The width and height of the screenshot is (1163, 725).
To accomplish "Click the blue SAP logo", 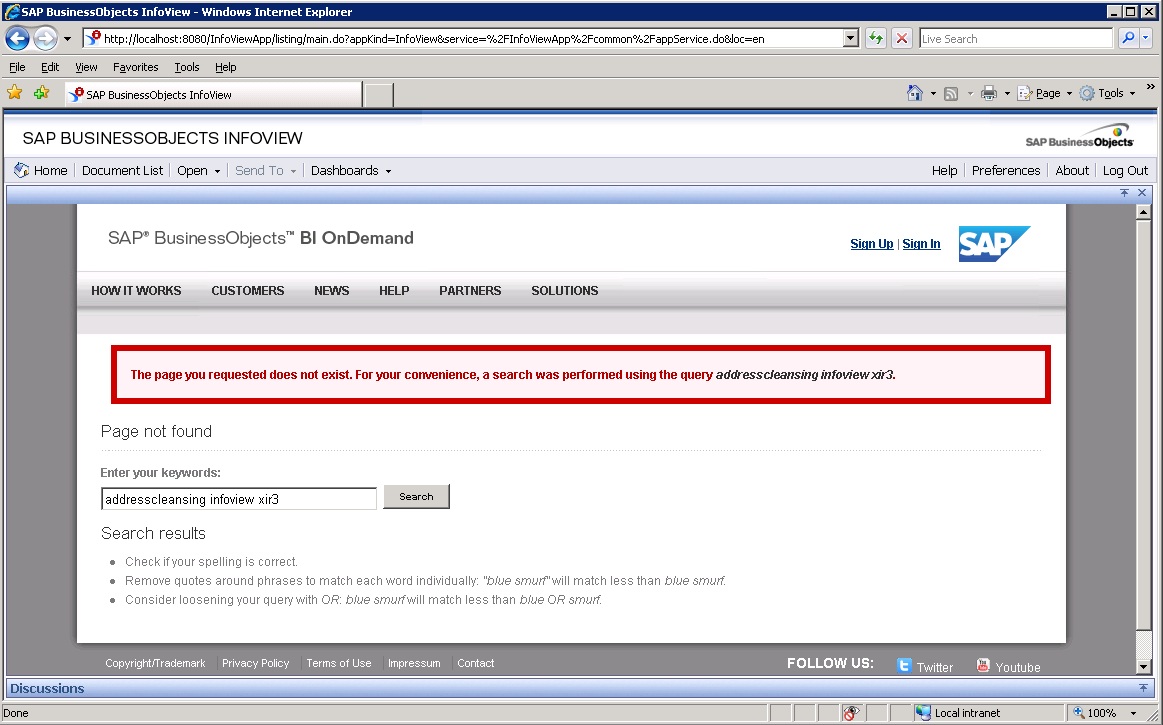I will coord(994,243).
